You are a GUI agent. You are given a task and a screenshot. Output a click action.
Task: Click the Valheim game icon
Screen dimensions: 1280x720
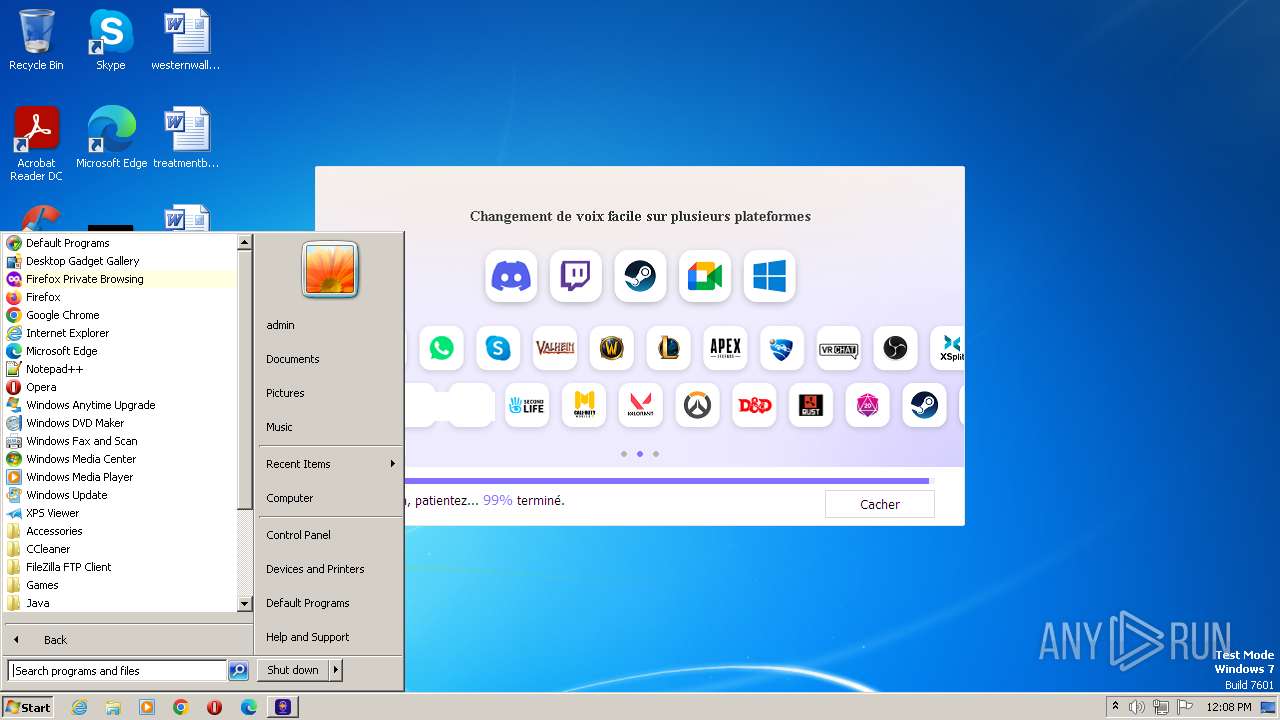tap(555, 348)
